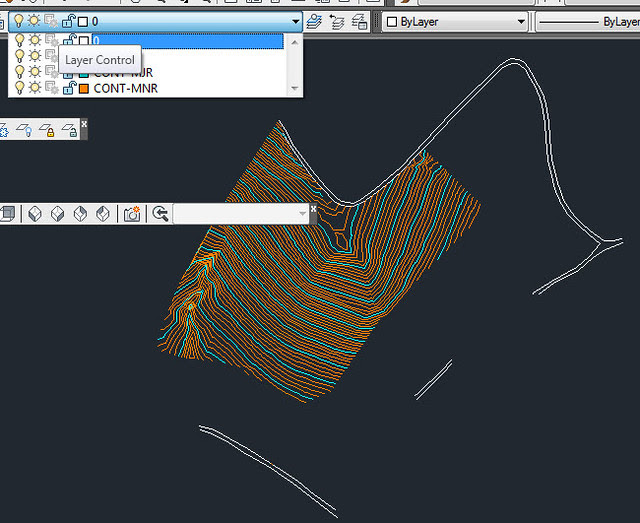This screenshot has width=640, height=523.
Task: Freeze the CONT-MNR layer via sun icon
Action: [x=34, y=88]
